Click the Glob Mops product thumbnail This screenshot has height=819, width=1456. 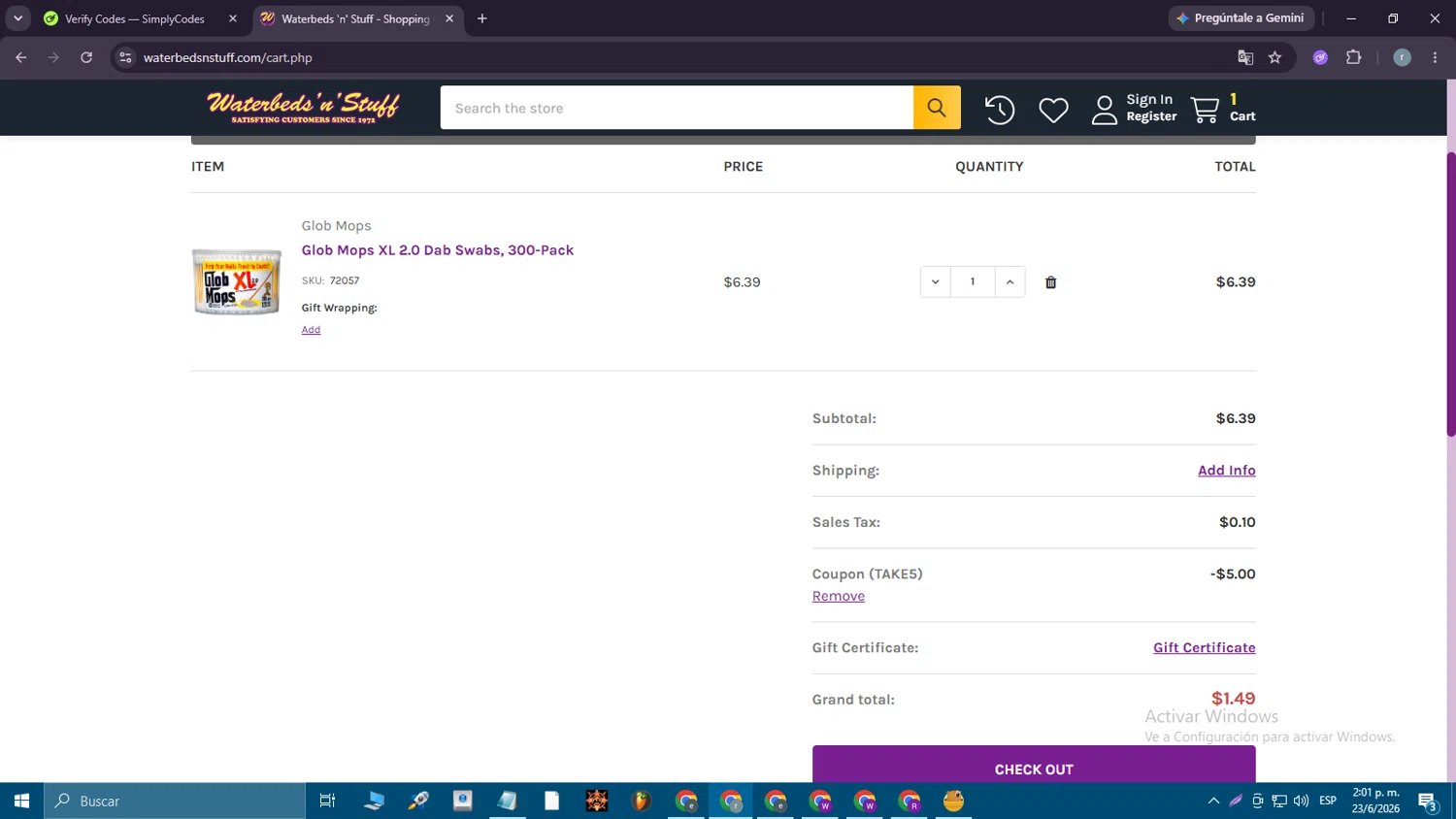coord(236,282)
